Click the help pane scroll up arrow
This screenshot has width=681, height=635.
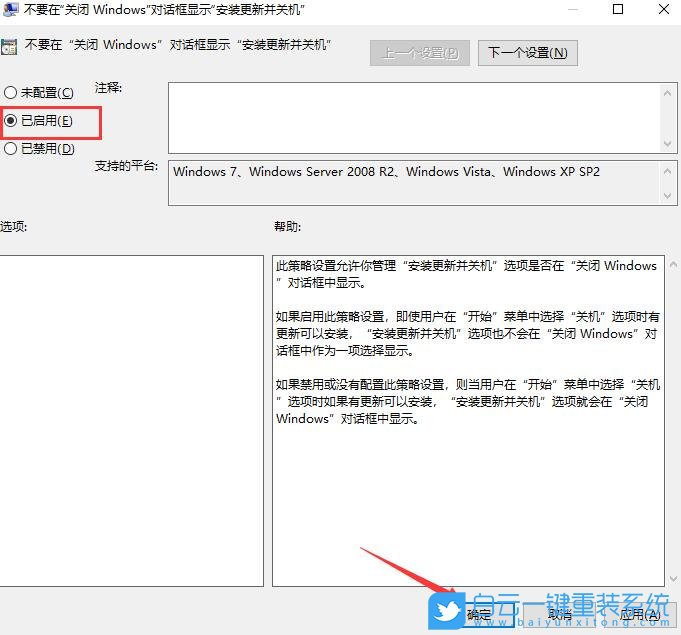(x=674, y=264)
